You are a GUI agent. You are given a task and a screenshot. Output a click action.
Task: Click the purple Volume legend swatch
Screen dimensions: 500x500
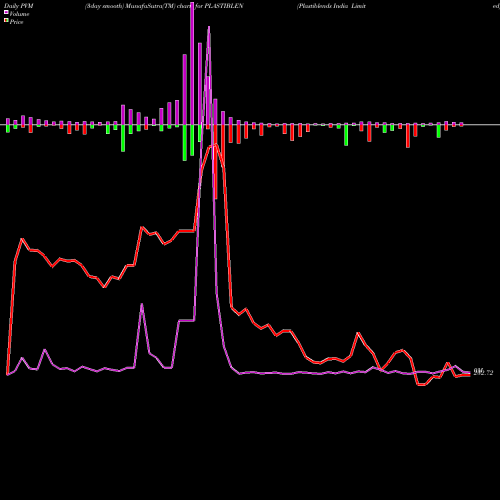coord(6,12)
